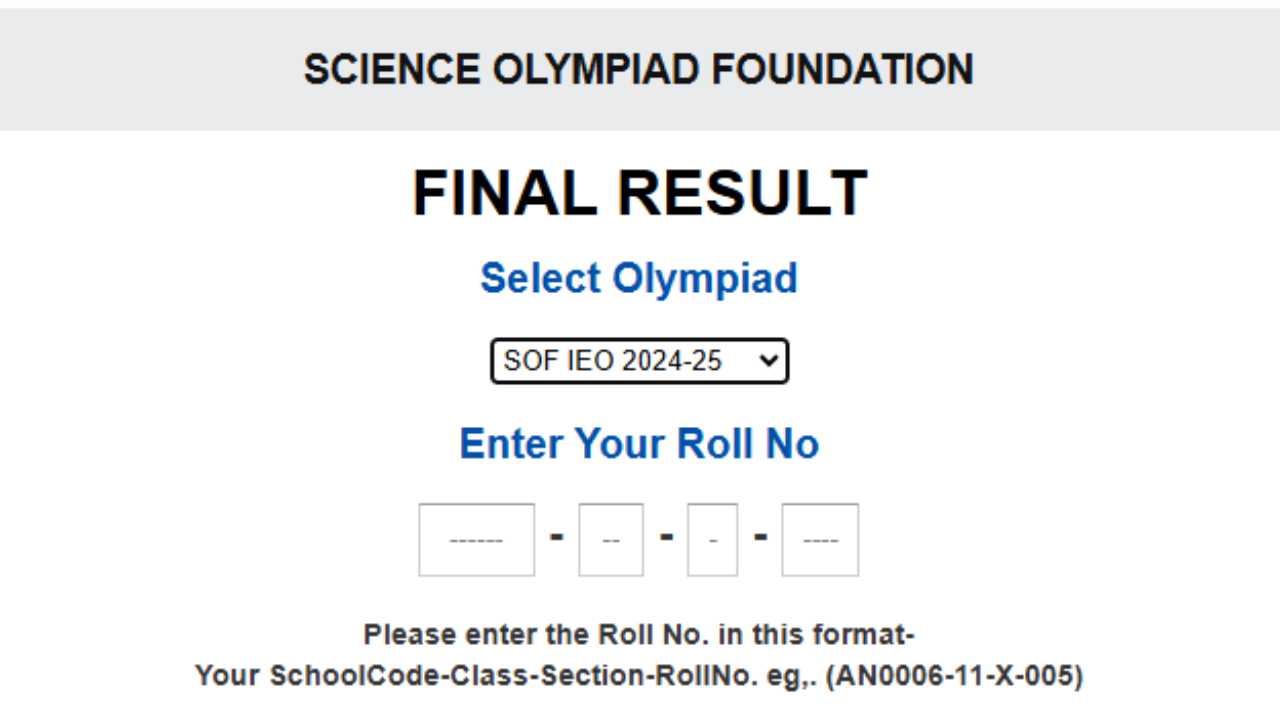This screenshot has width=1280, height=720.
Task: Click the dash between section and roll number fields
Action: click(760, 537)
